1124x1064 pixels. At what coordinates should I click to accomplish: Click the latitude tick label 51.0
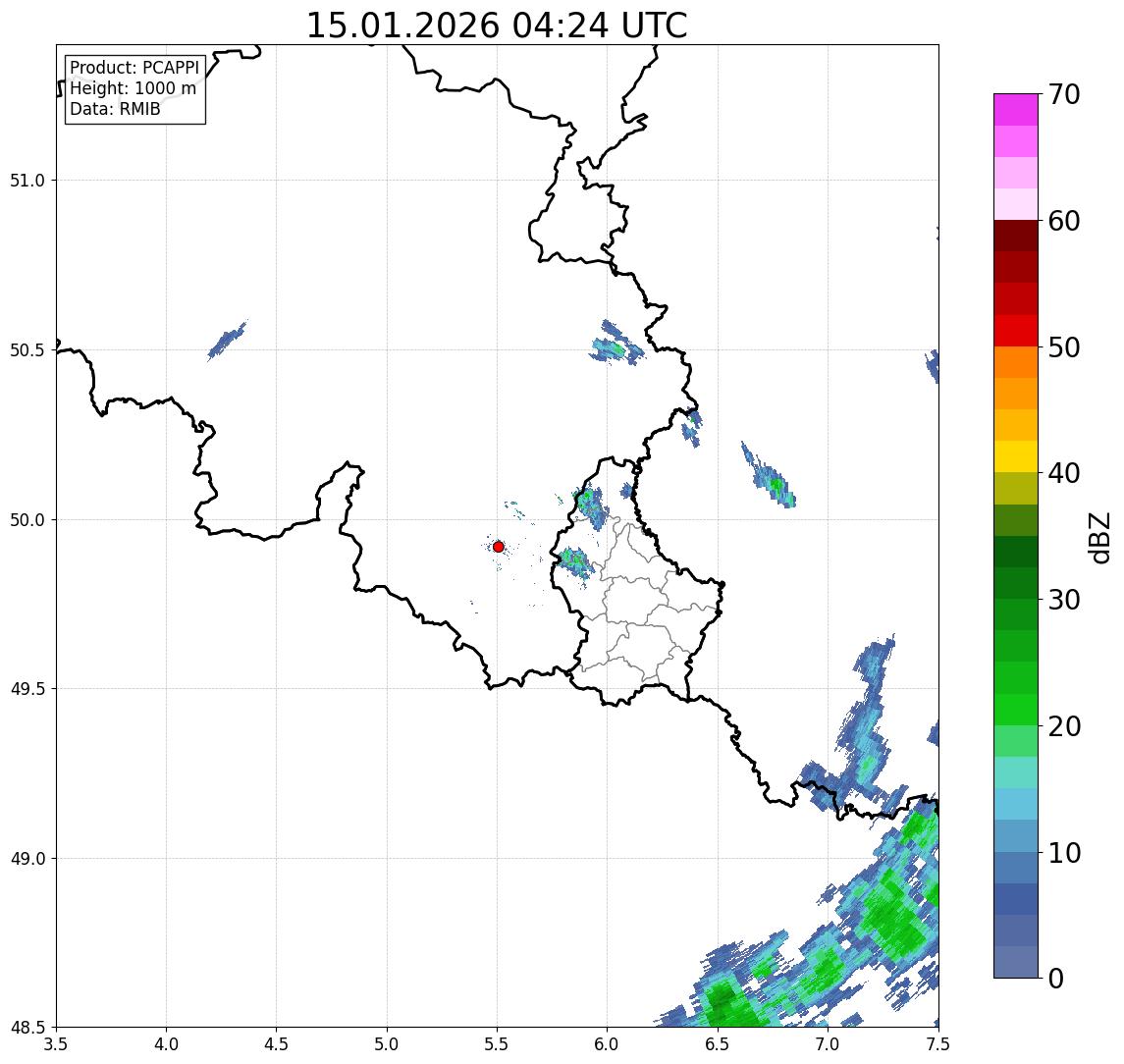tap(27, 181)
